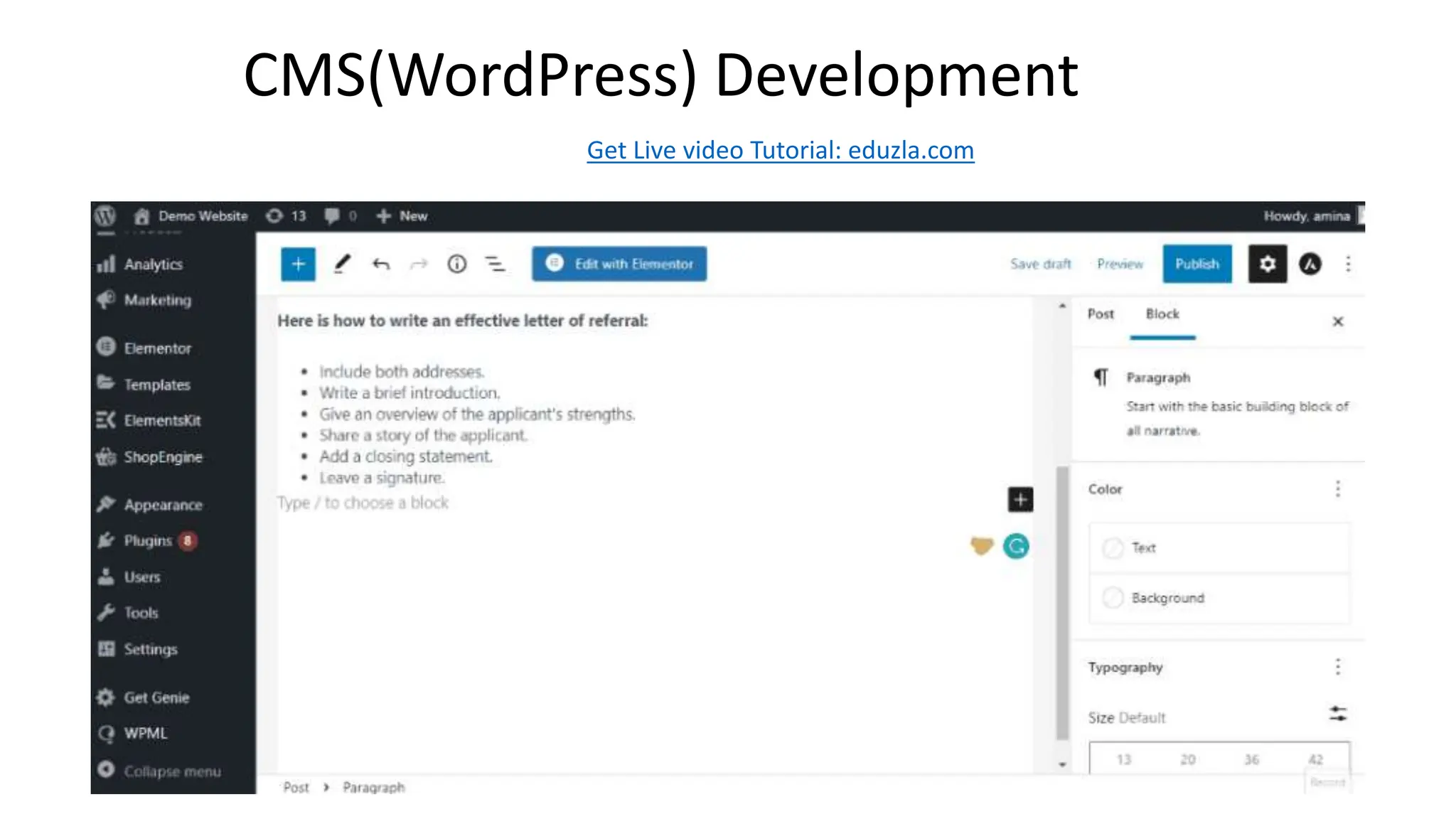The width and height of the screenshot is (1456, 819).
Task: Click the black add block button in content
Action: [1020, 500]
